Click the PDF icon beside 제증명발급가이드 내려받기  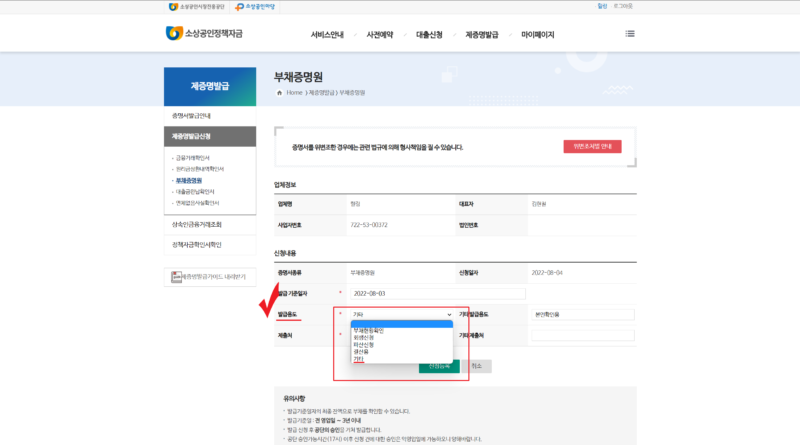pyautogui.click(x=176, y=277)
